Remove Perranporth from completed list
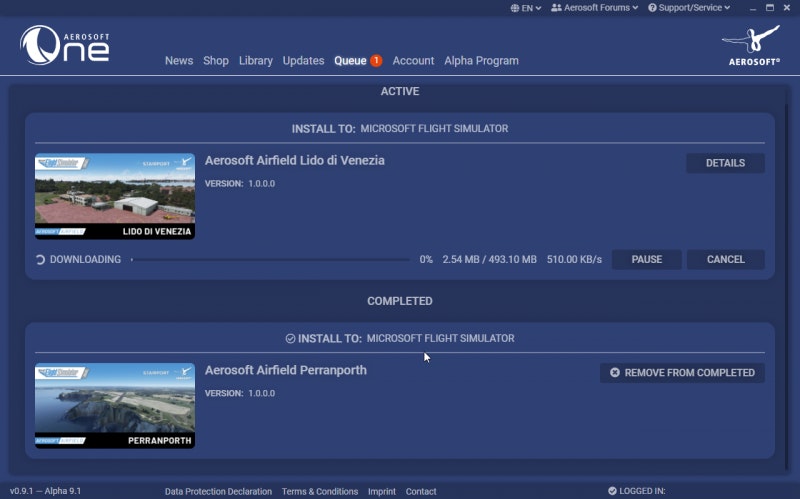The width and height of the screenshot is (800, 499). click(x=682, y=373)
